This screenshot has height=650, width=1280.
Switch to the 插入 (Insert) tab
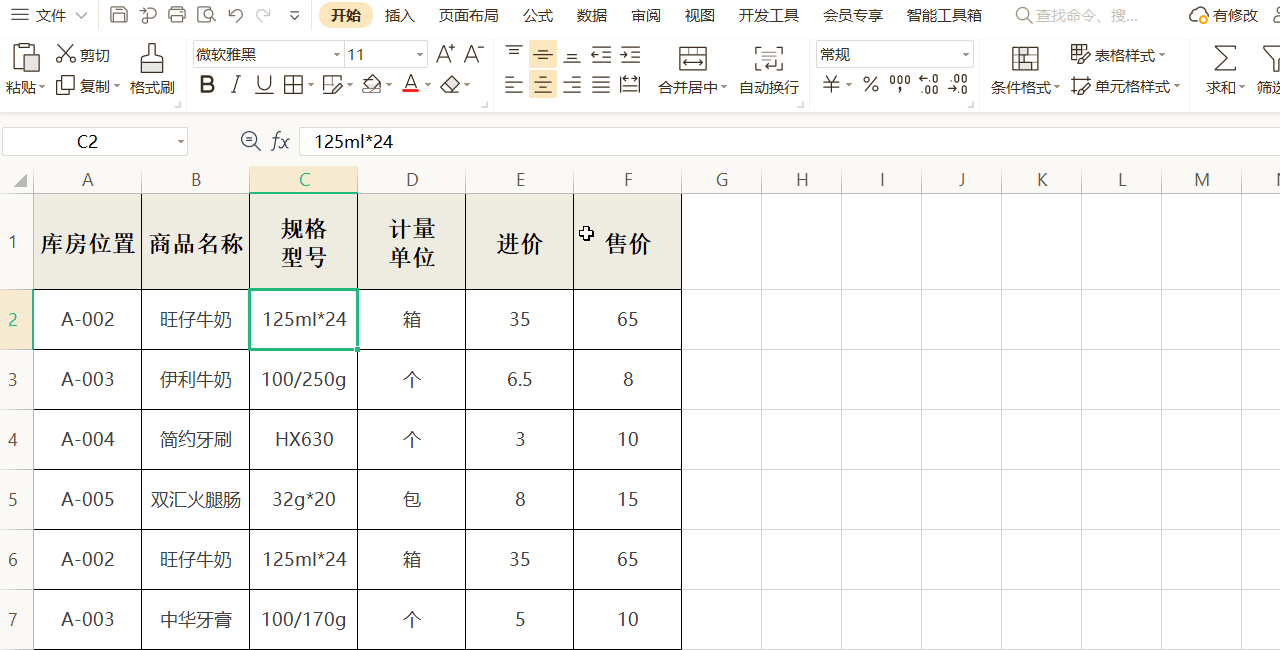tap(400, 15)
